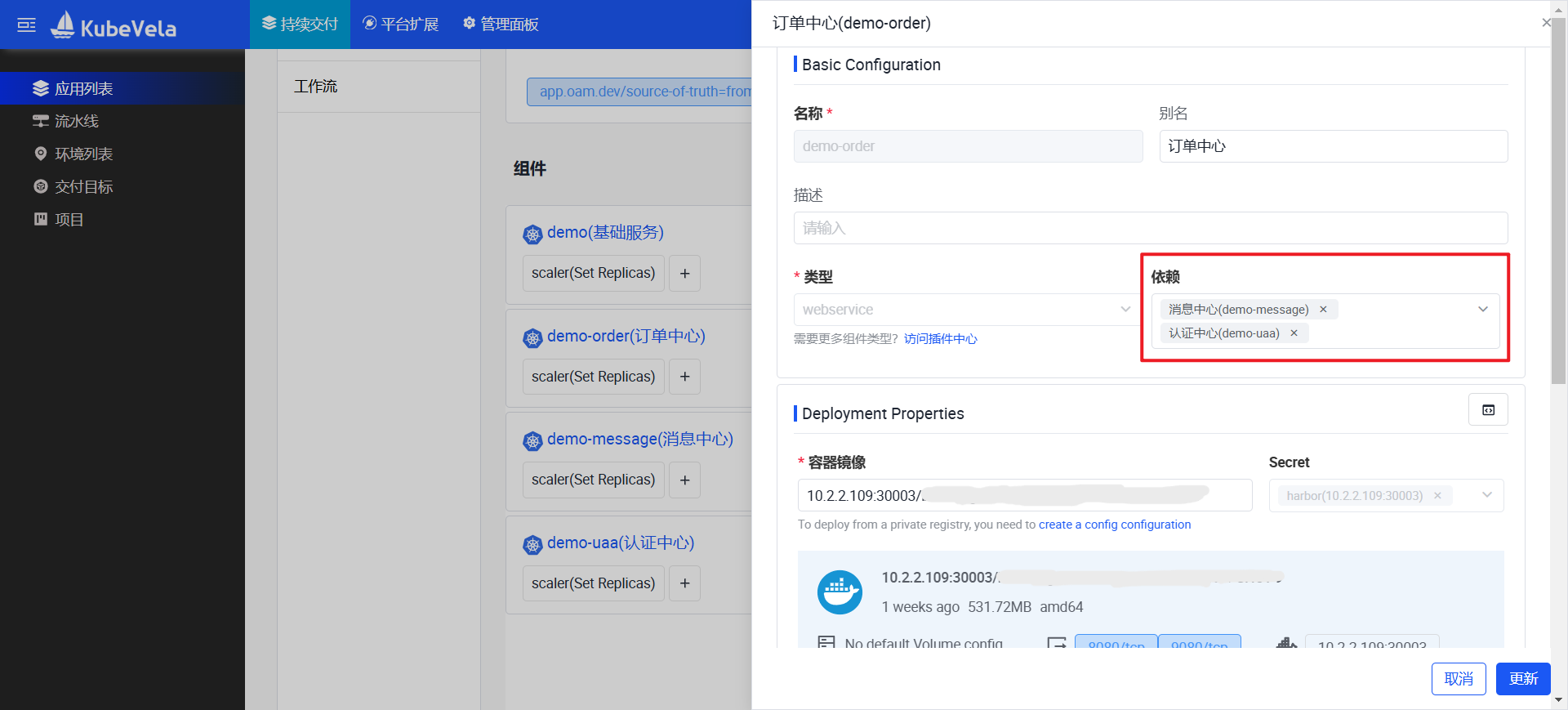This screenshot has height=710, width=1568.
Task: Expand the Secret dropdown arrow
Action: (1487, 495)
